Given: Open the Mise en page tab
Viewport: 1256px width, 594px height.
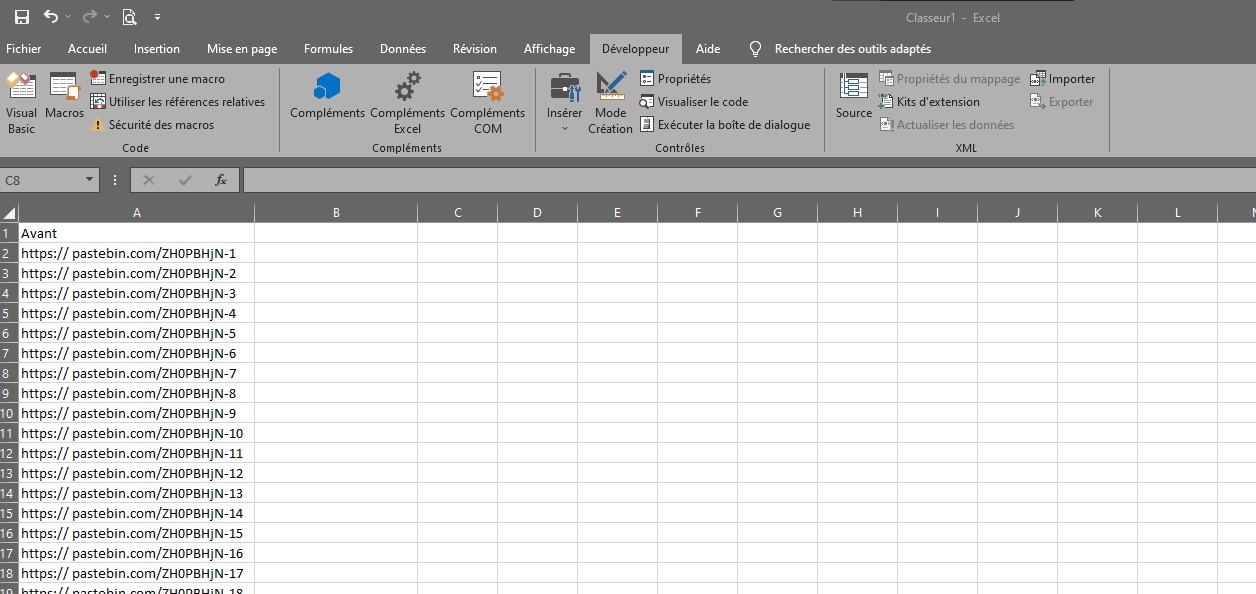Looking at the screenshot, I should (x=242, y=49).
